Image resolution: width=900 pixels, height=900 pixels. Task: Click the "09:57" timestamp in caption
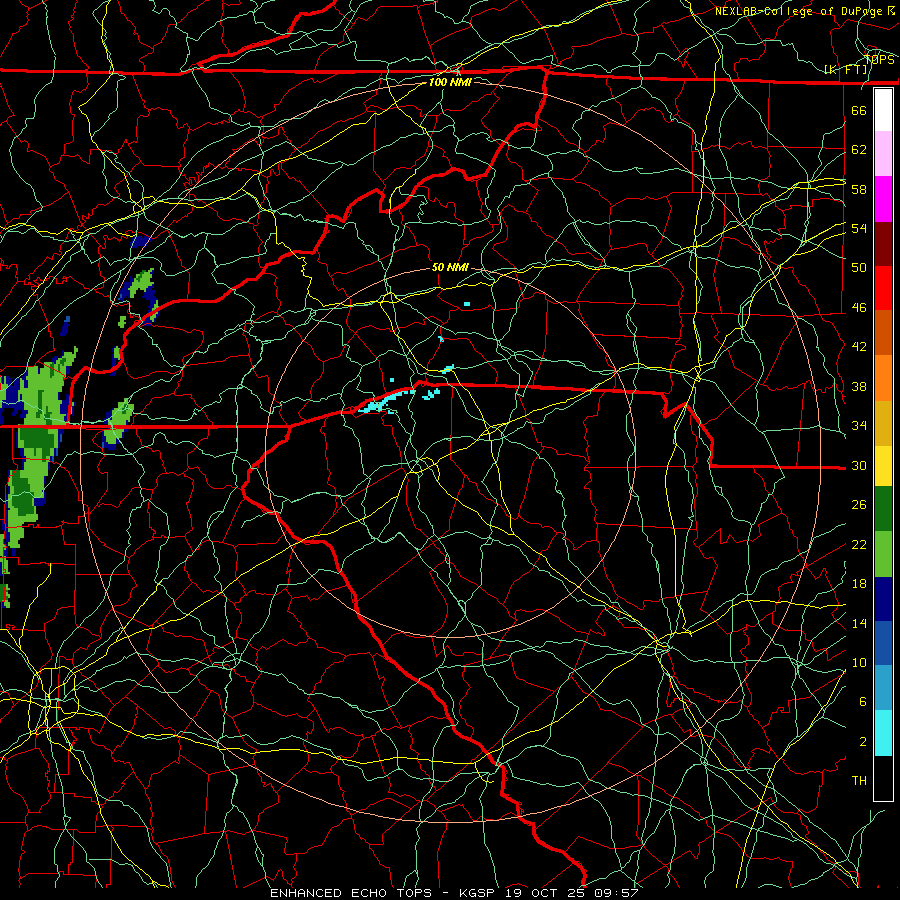[617, 893]
